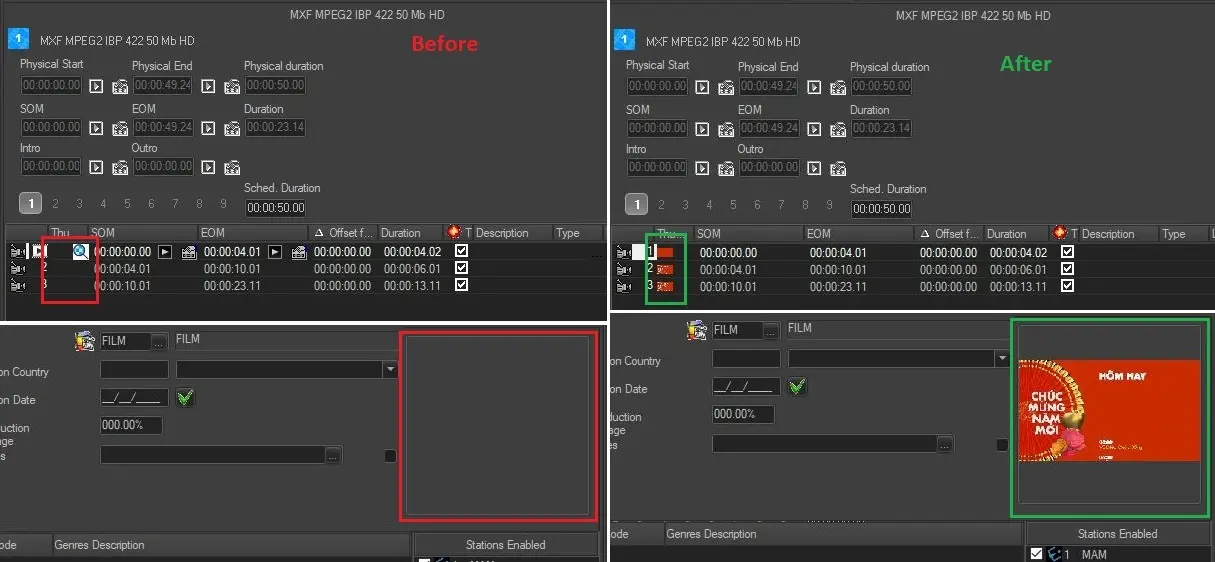The image size is (1215, 562).
Task: Click FILM category icon in Before lower panel
Action: [85, 341]
